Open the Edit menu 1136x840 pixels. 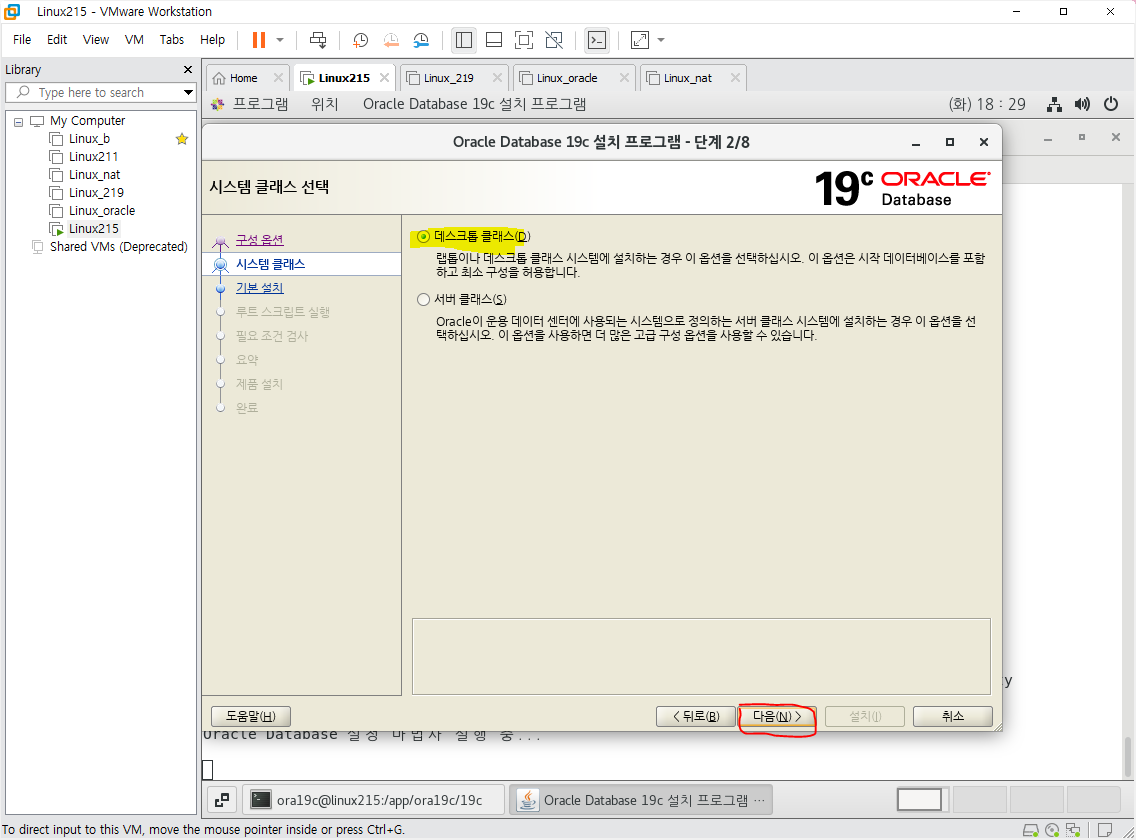click(x=57, y=40)
